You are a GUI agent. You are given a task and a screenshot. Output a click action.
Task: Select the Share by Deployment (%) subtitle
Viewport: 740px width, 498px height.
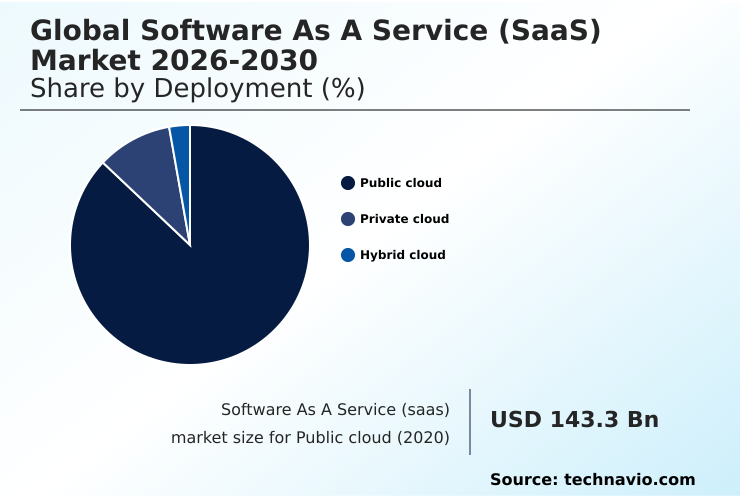(197, 88)
